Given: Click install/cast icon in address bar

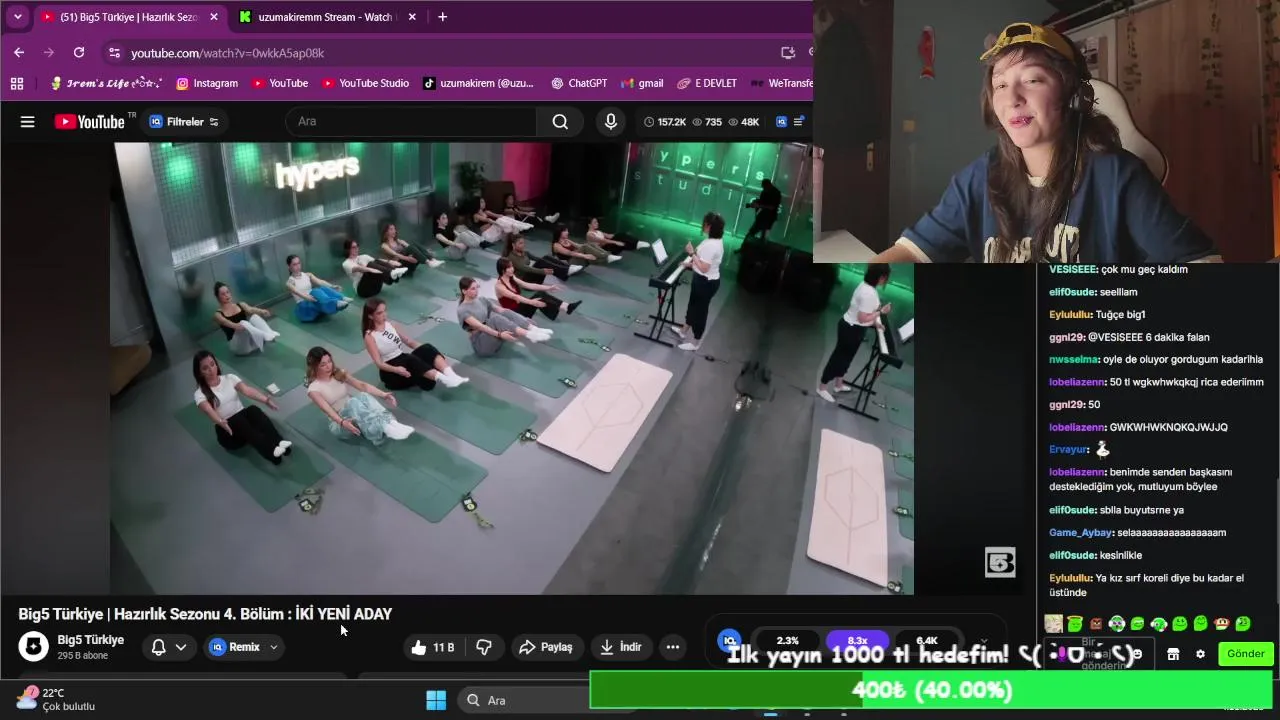Looking at the screenshot, I should [x=788, y=53].
